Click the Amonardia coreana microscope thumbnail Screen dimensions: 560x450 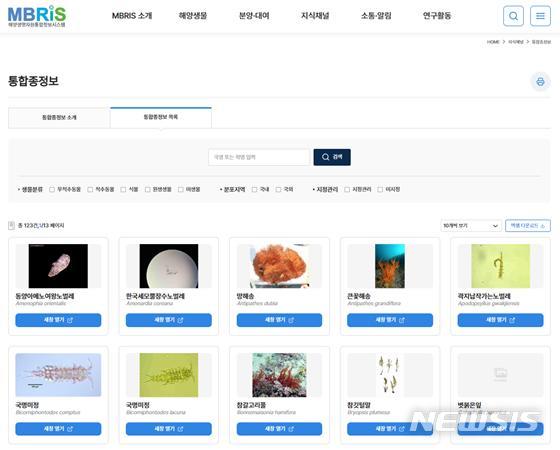pyautogui.click(x=169, y=266)
